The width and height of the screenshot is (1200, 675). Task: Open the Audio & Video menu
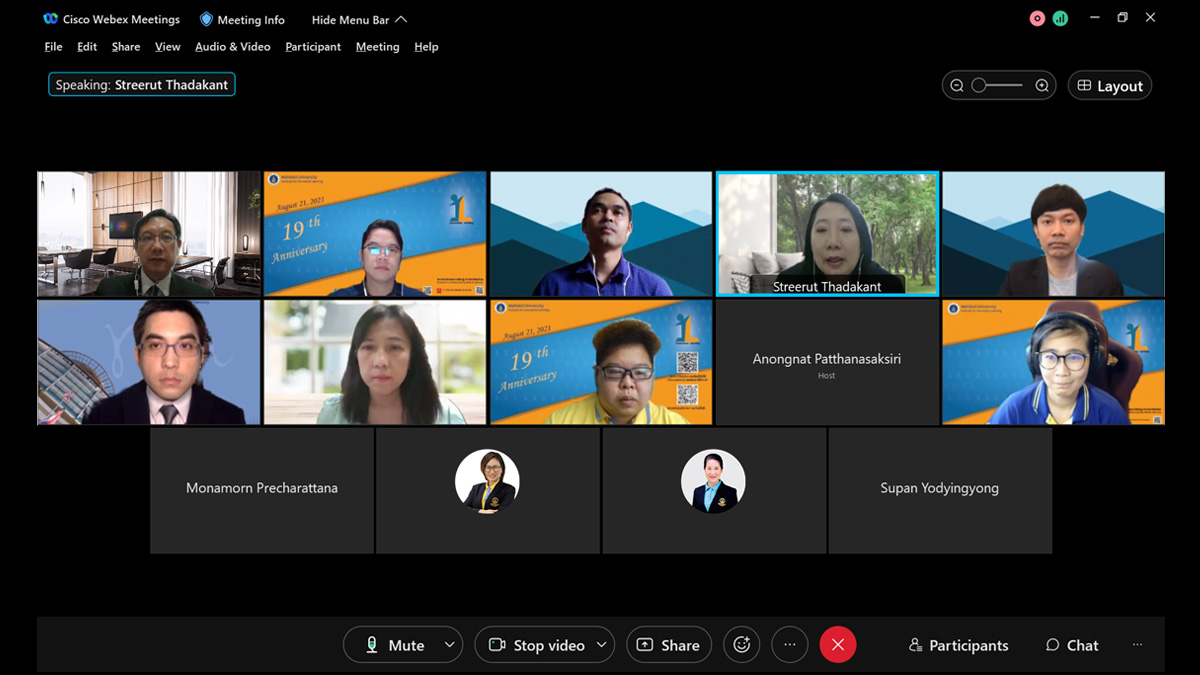(232, 47)
